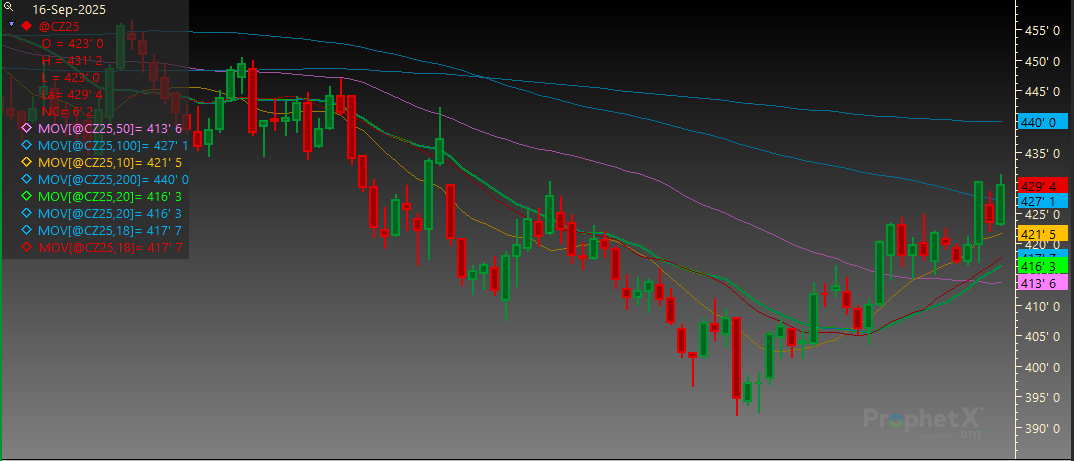Click the blue 440' 0 price tag
Image resolution: width=1074 pixels, height=461 pixels.
1036,122
